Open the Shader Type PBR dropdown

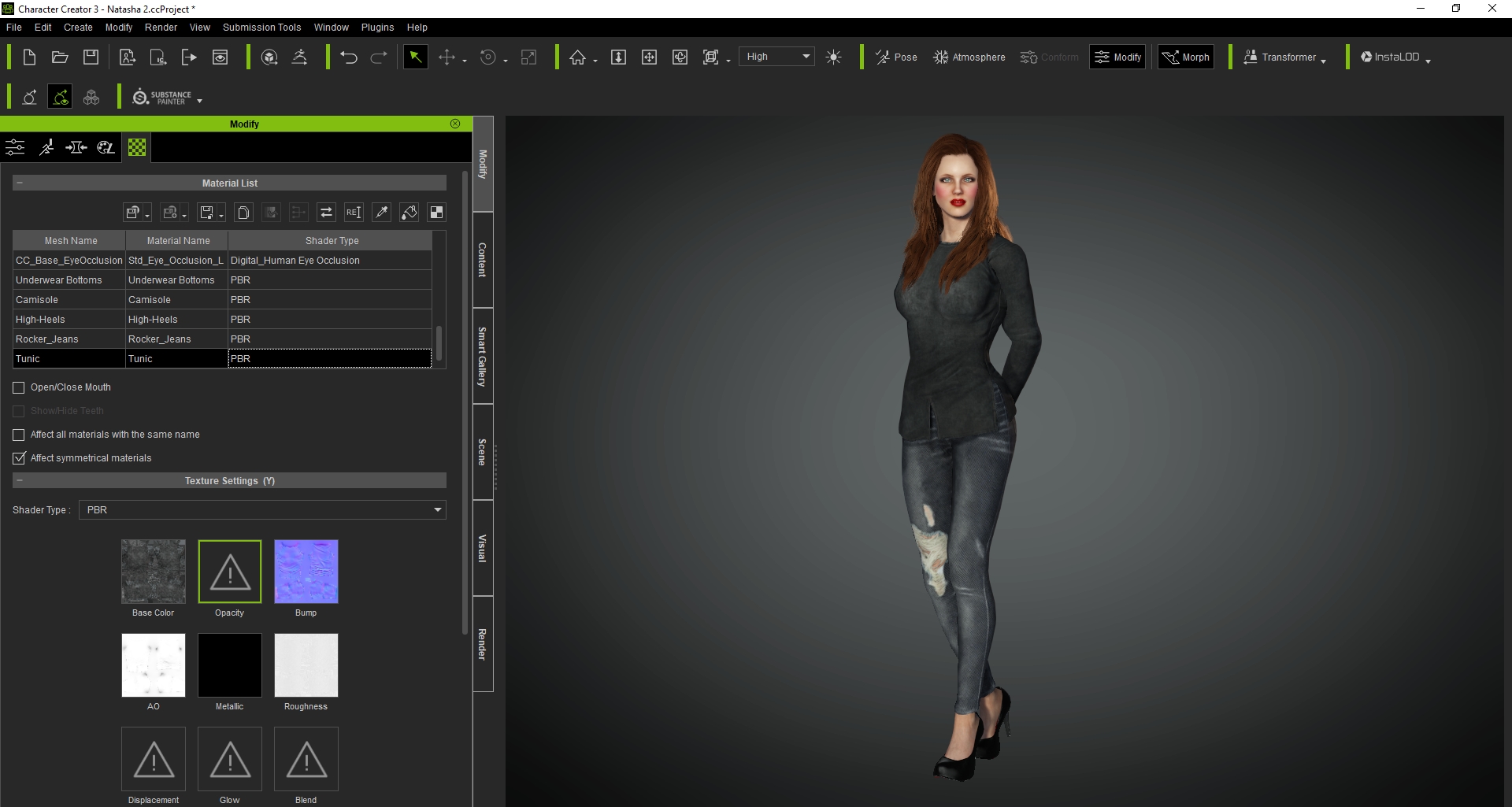[x=262, y=510]
